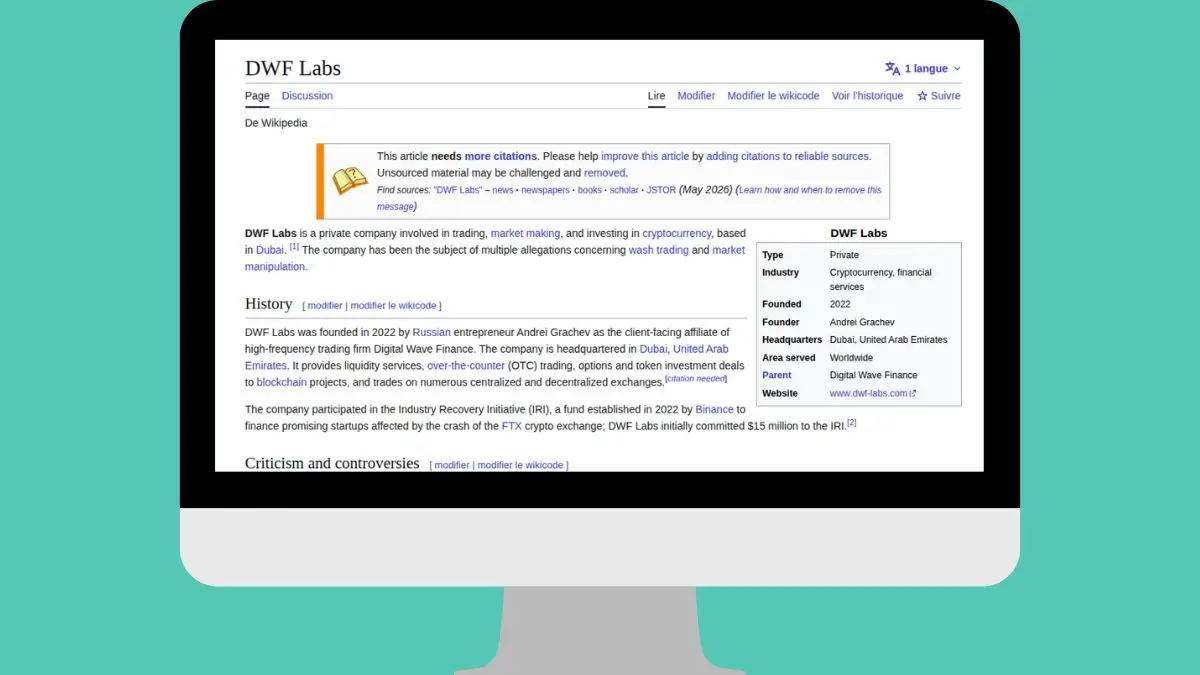
Task: Open the 'Voir l'historique' tab
Action: pyautogui.click(x=867, y=96)
